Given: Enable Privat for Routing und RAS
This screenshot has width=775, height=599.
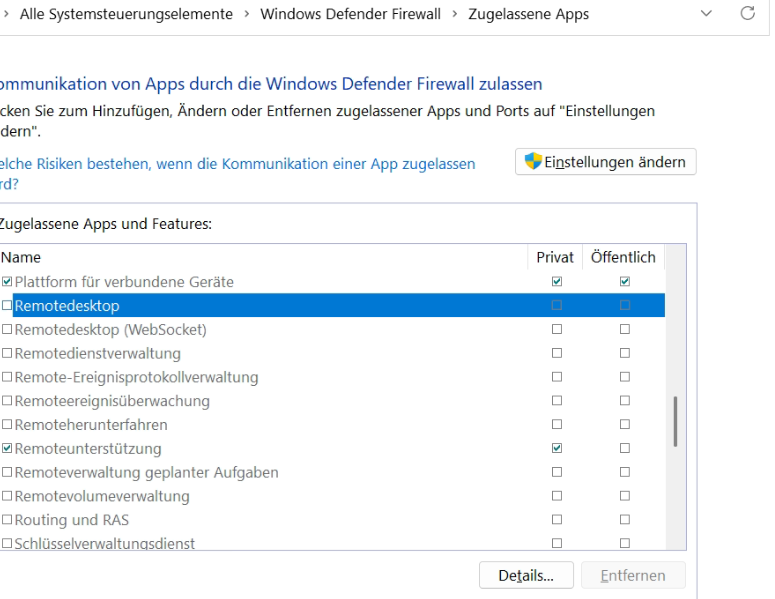Looking at the screenshot, I should pos(557,519).
